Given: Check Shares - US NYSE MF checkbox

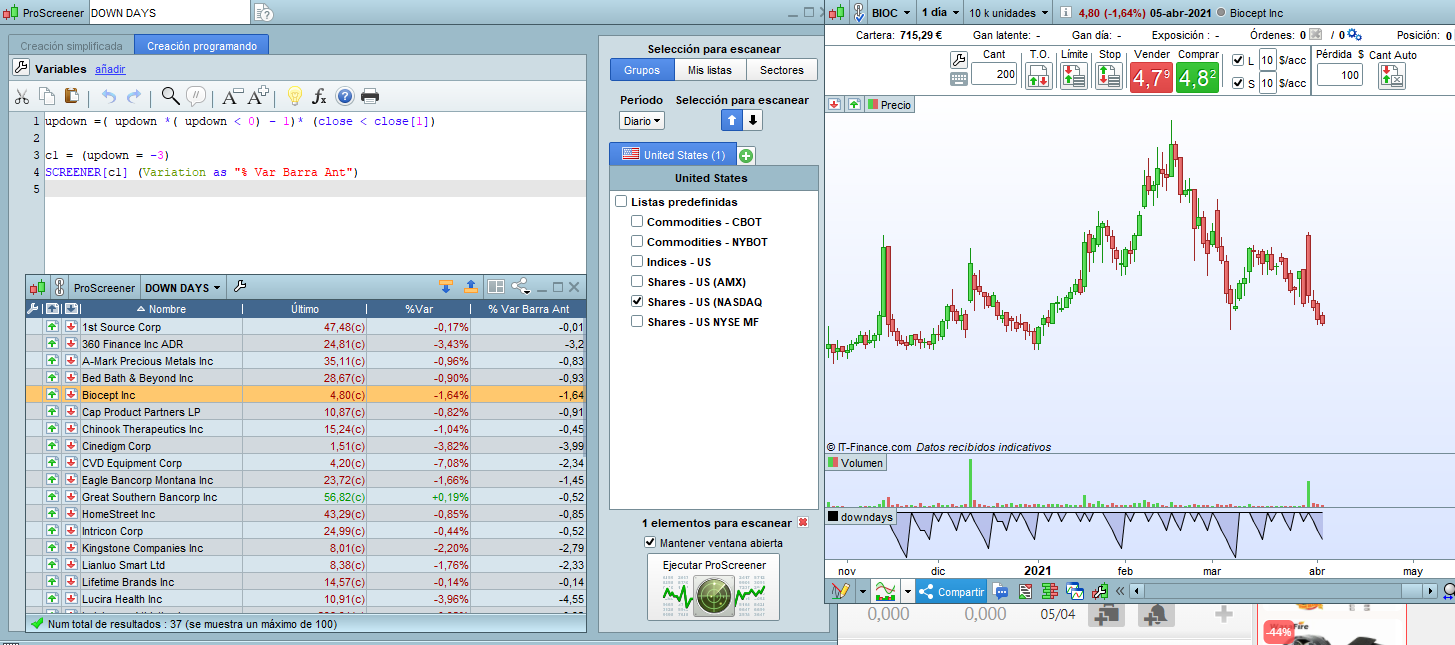Looking at the screenshot, I should coord(637,322).
